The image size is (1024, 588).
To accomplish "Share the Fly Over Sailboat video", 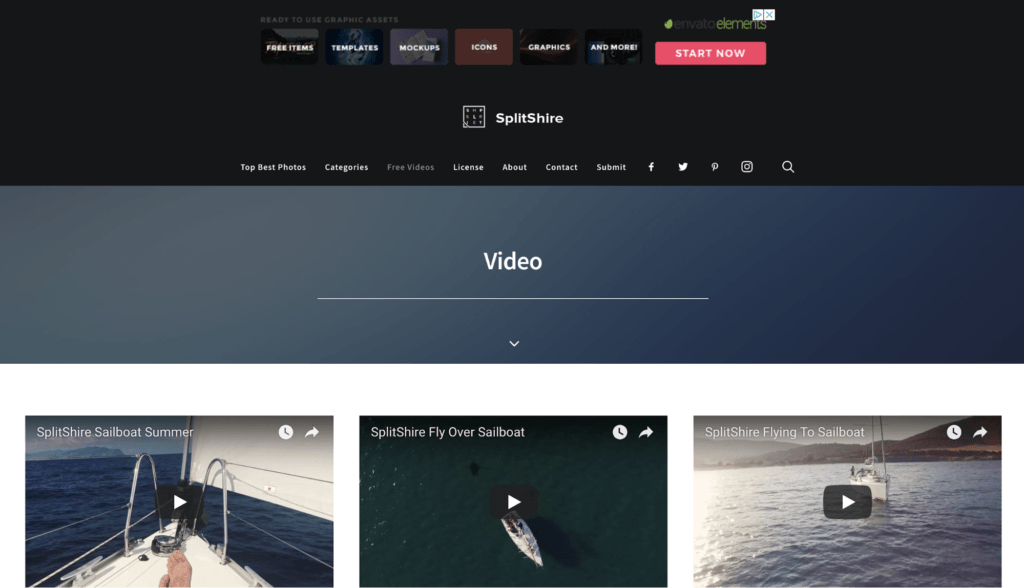I will coord(646,432).
